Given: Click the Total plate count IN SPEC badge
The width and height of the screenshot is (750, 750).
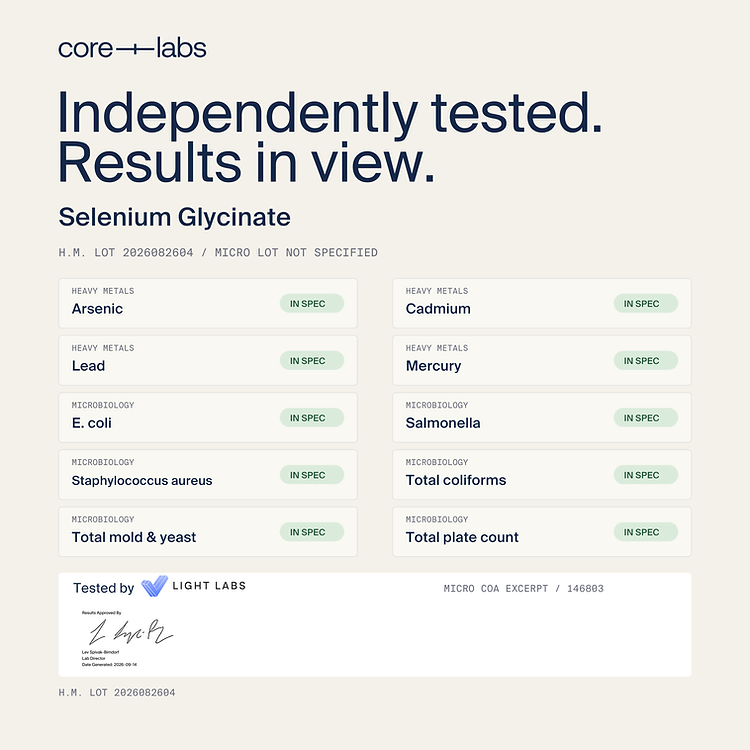Looking at the screenshot, I should click(646, 532).
